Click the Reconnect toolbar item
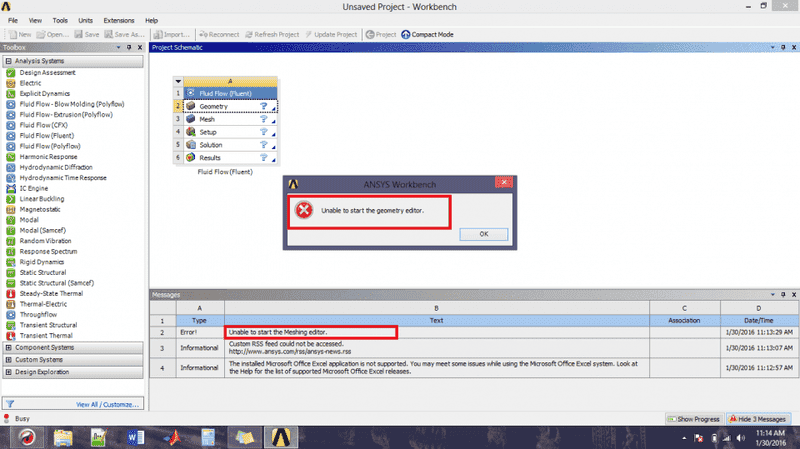 [x=219, y=35]
